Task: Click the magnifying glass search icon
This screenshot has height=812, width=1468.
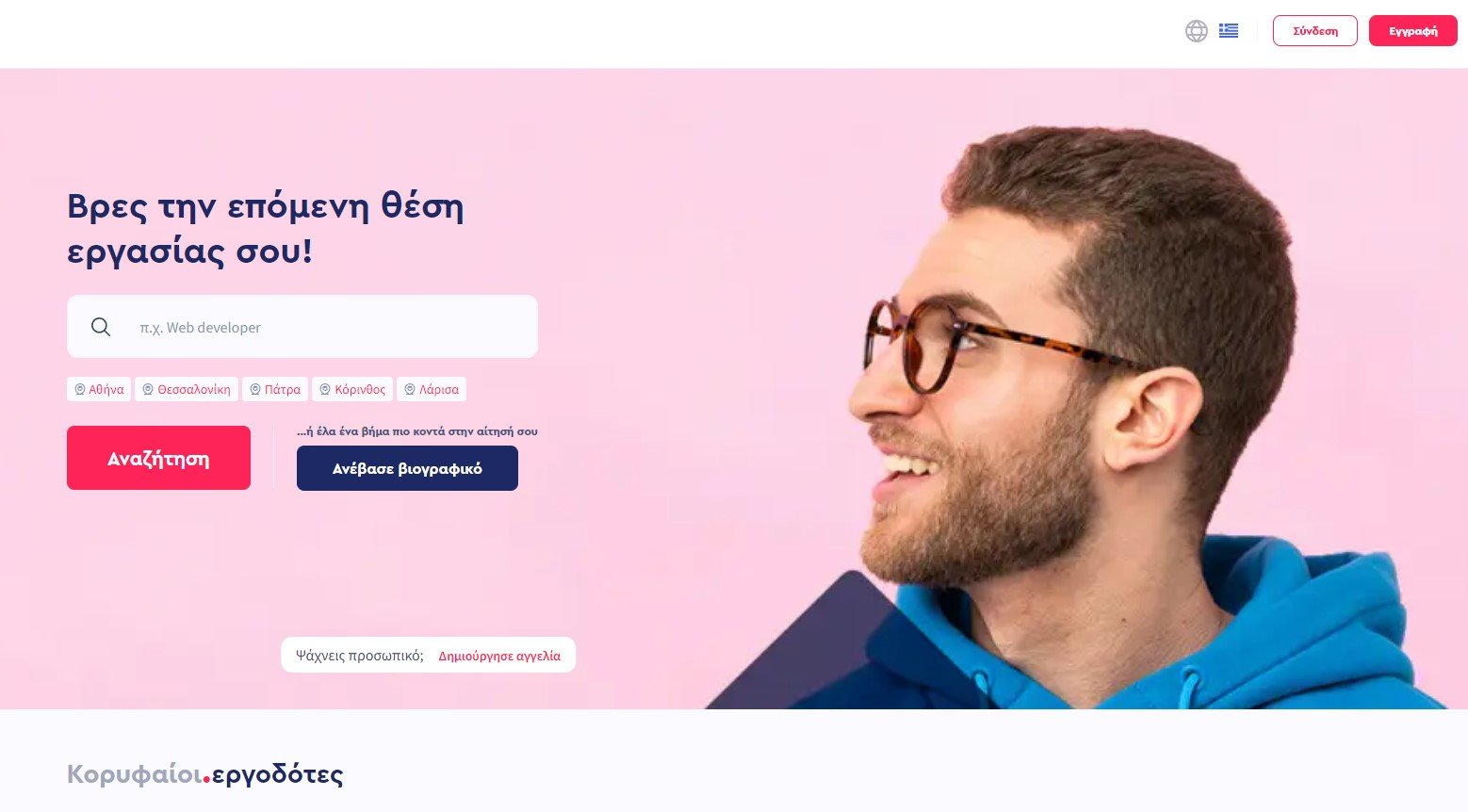Action: [x=101, y=327]
